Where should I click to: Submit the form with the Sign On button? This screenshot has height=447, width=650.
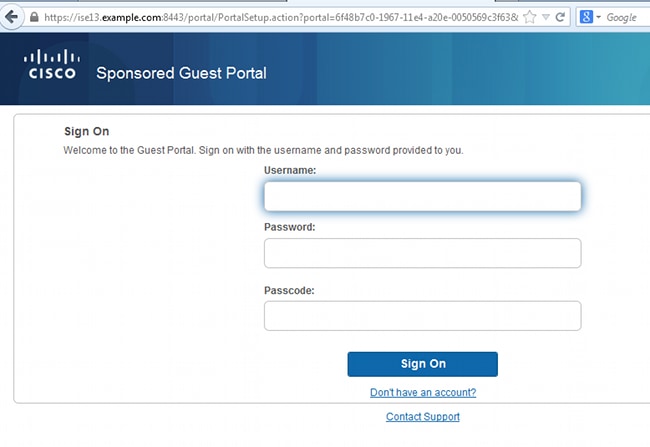pyautogui.click(x=422, y=364)
